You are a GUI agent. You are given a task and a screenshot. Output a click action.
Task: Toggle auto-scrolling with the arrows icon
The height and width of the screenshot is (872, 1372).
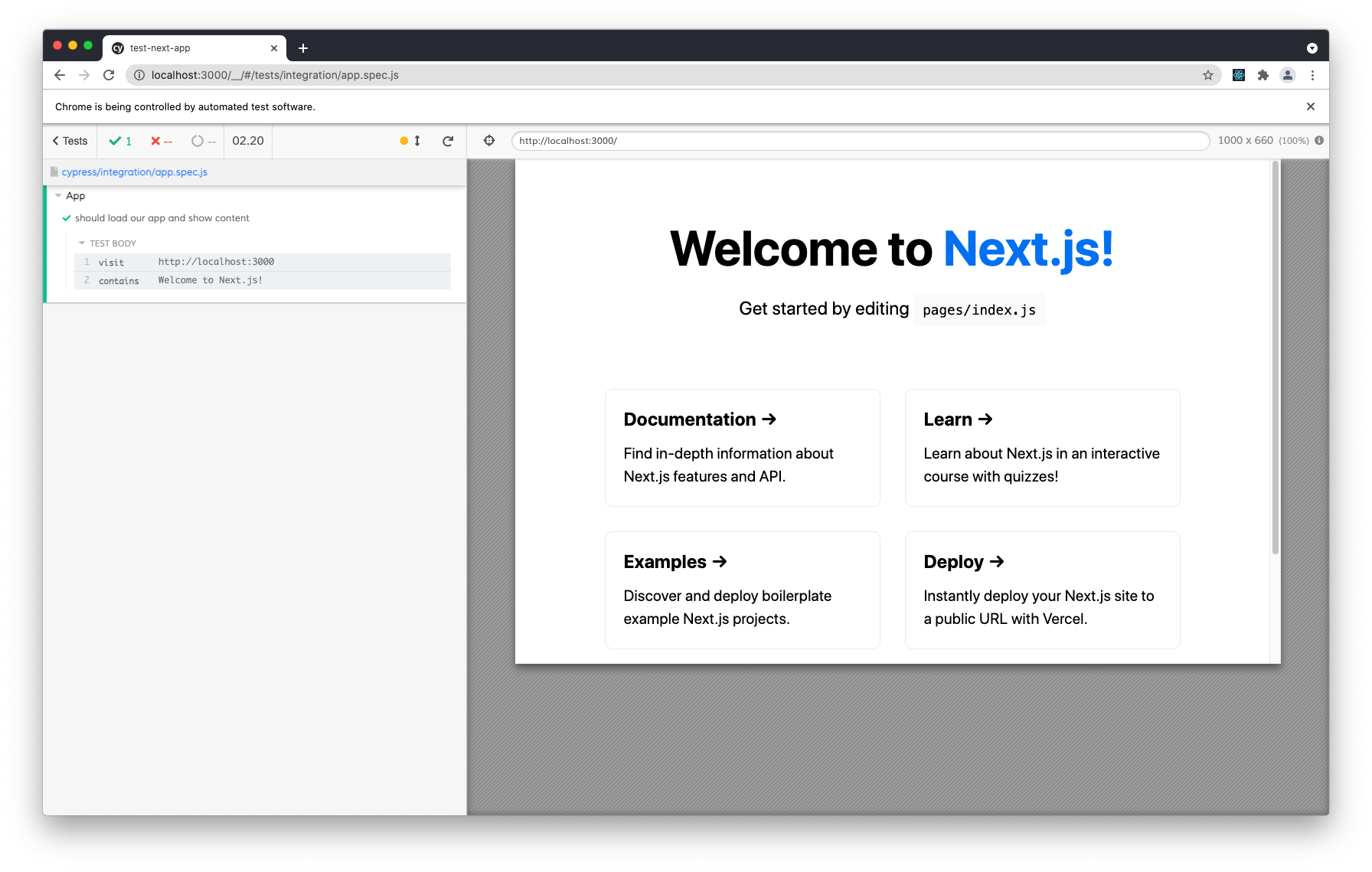pos(416,141)
